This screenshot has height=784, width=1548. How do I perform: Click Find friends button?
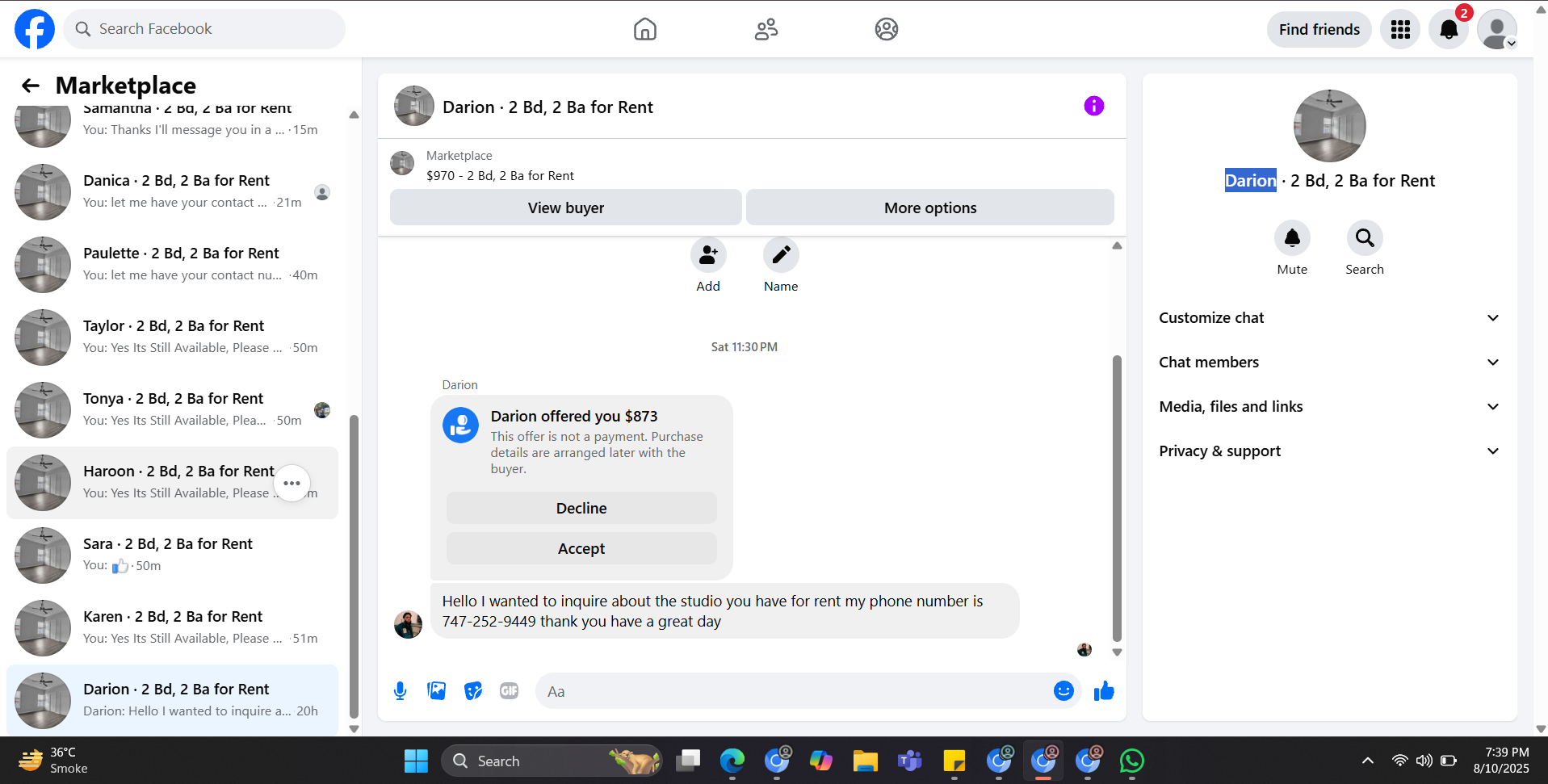click(x=1319, y=30)
